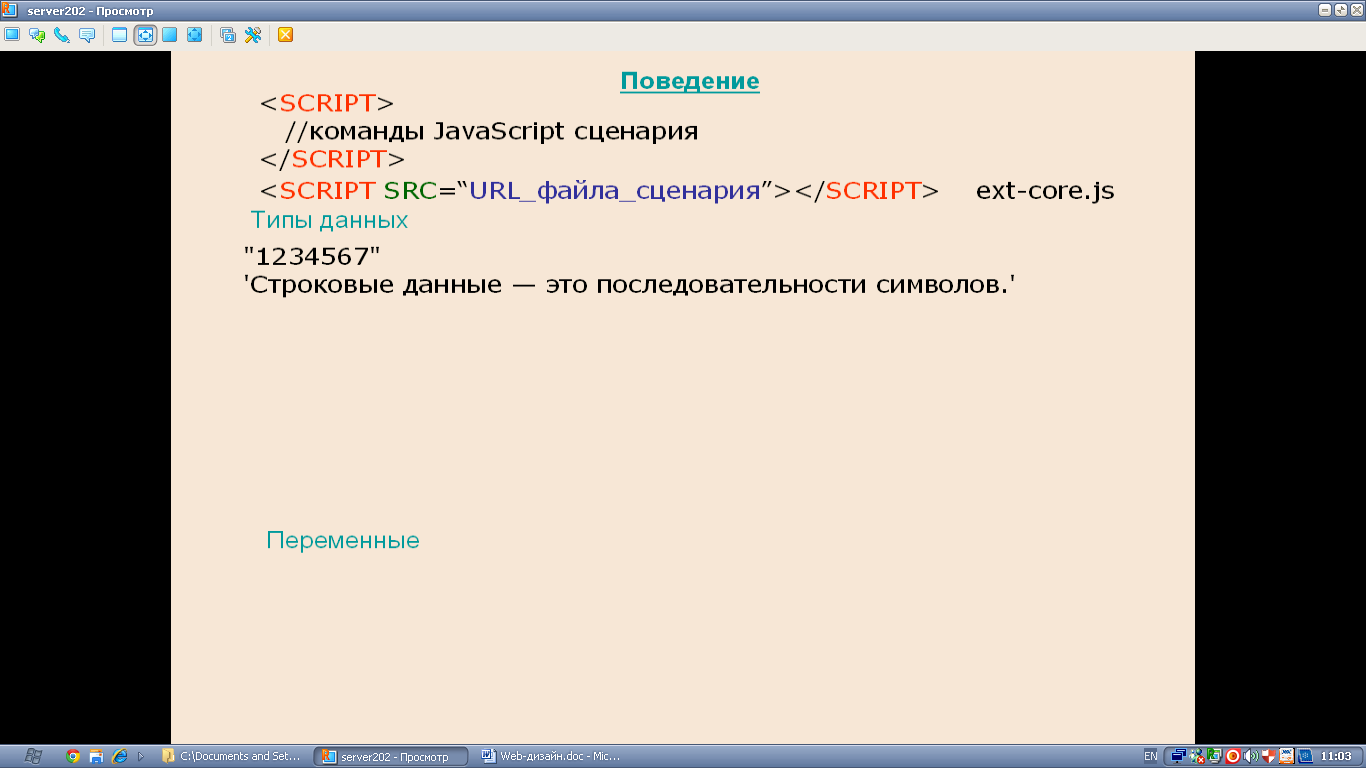The width and height of the screenshot is (1366, 768).
Task: Select the plain blue square view mode
Action: 170,35
